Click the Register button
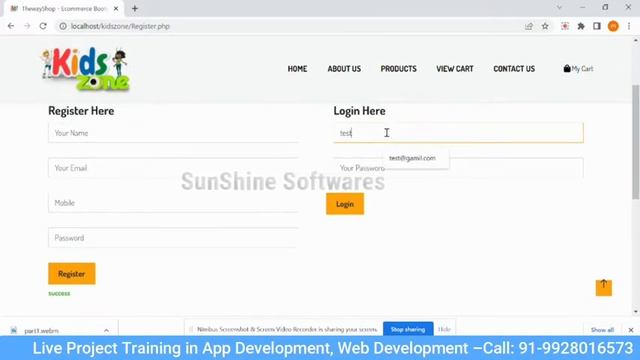The image size is (640, 360). click(72, 273)
